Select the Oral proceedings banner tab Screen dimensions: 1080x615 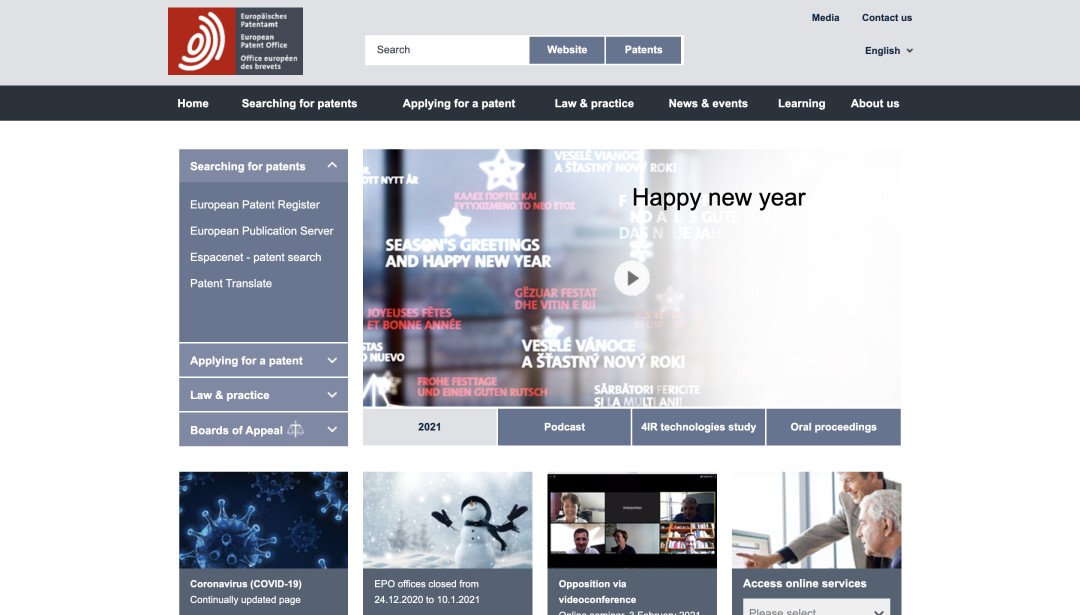coord(833,427)
